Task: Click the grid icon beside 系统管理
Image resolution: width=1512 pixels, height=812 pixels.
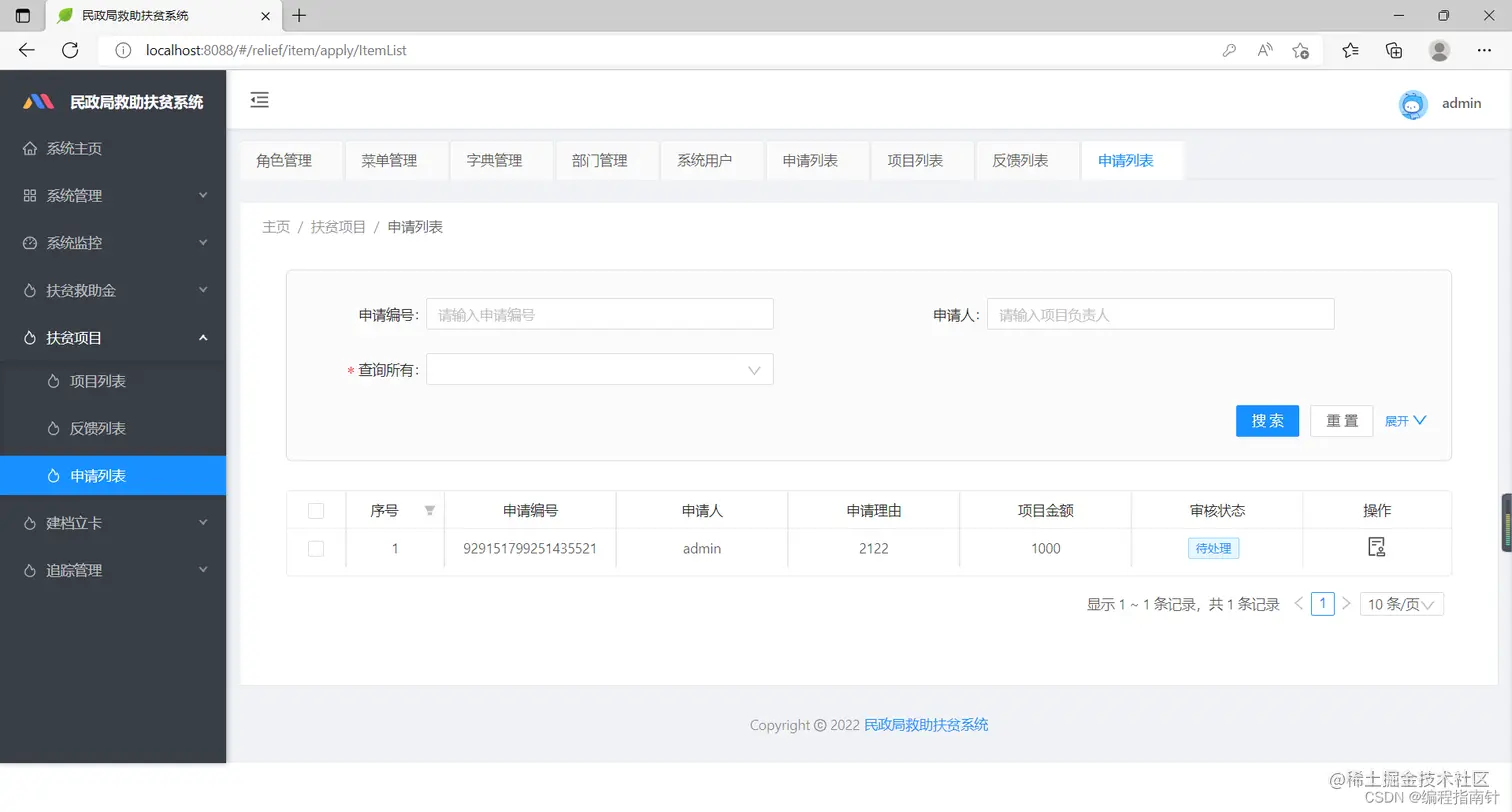Action: 30,196
